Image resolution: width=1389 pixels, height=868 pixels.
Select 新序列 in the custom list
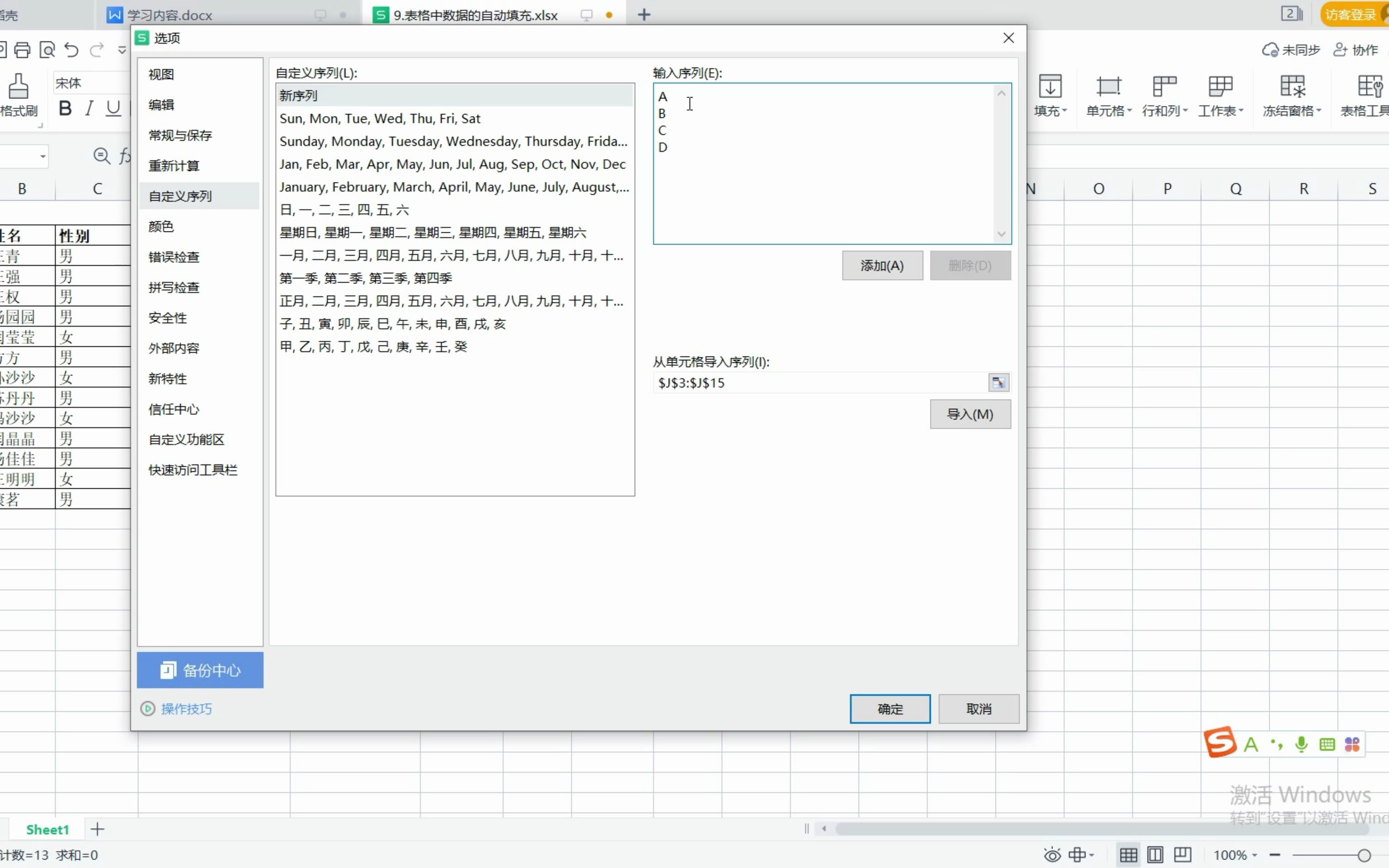pyautogui.click(x=455, y=95)
